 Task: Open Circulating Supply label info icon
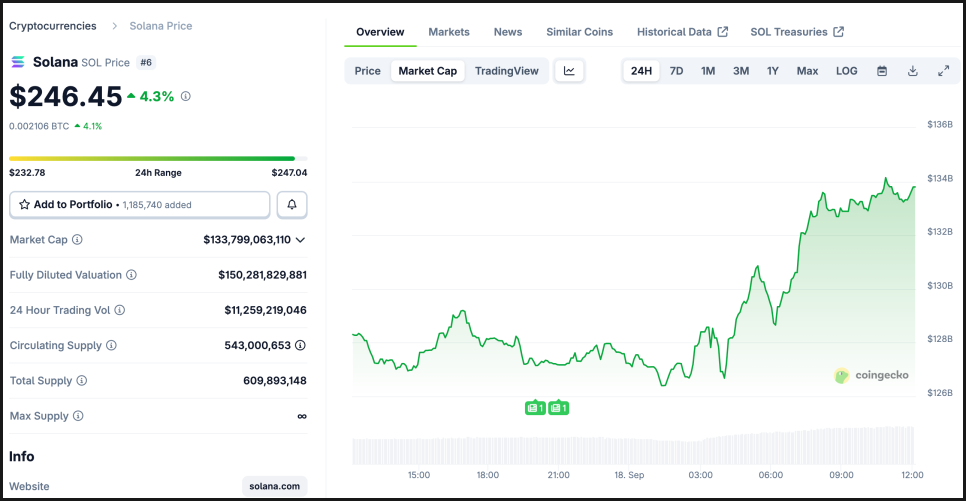click(111, 345)
